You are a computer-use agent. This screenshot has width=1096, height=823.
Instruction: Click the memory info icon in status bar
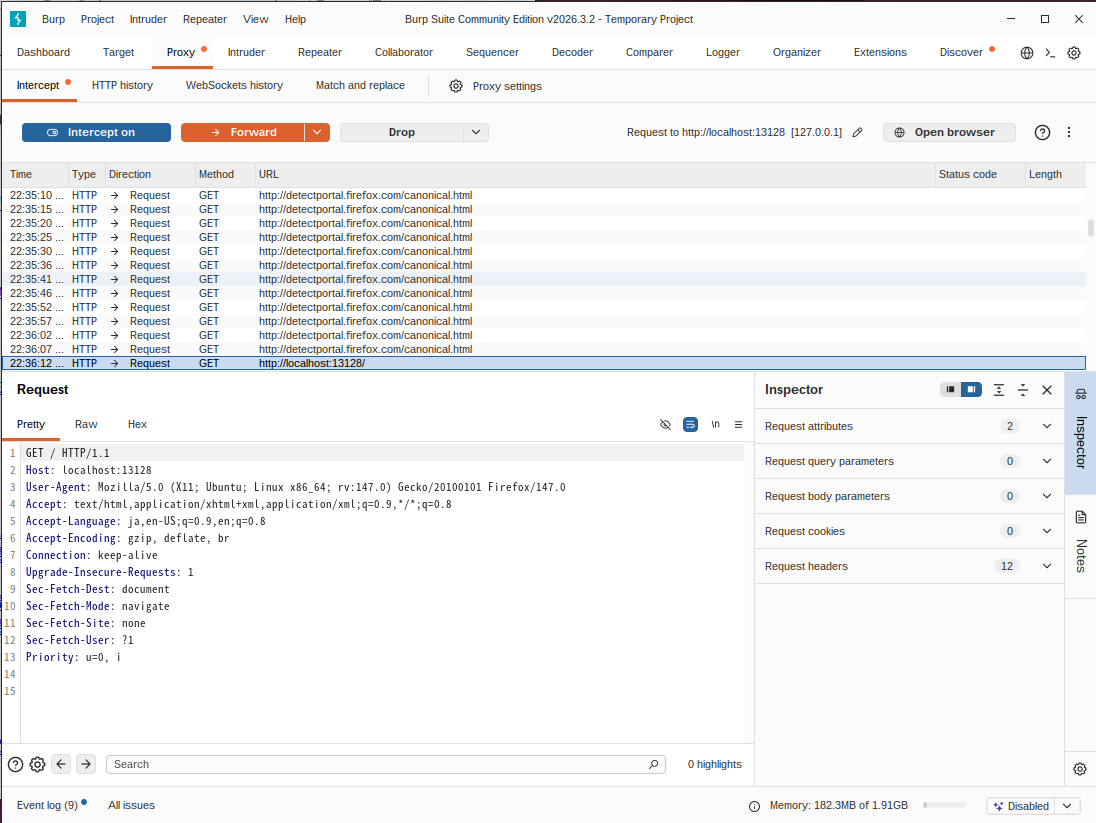pos(754,806)
